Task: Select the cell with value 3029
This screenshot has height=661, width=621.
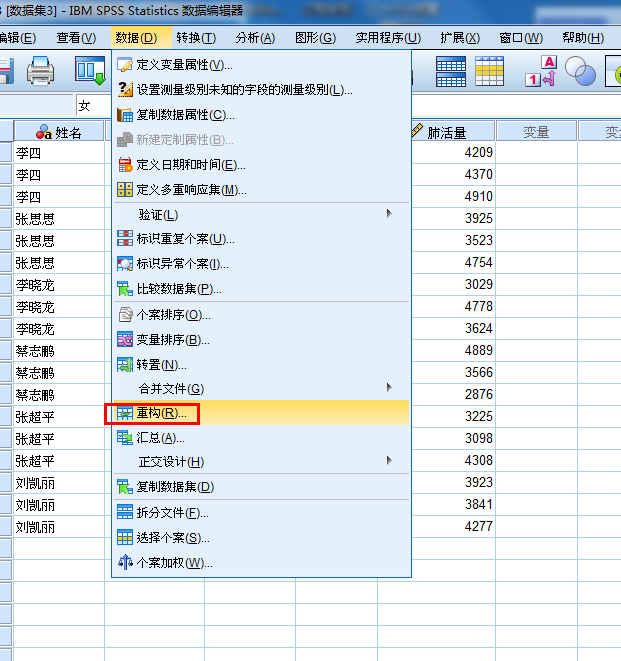Action: pyautogui.click(x=453, y=284)
